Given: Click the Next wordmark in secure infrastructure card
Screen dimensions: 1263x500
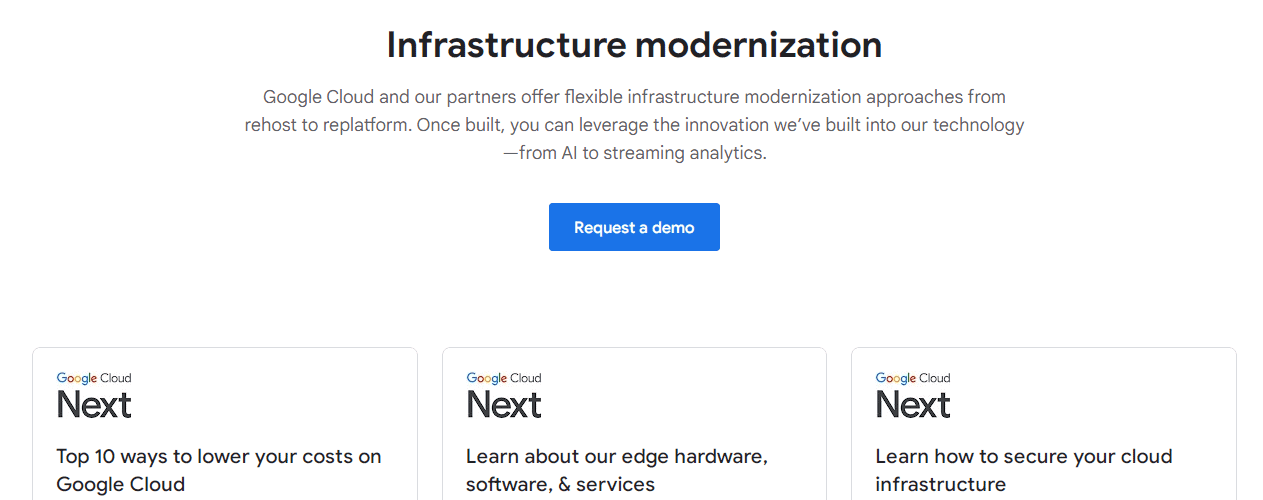Looking at the screenshot, I should (913, 405).
